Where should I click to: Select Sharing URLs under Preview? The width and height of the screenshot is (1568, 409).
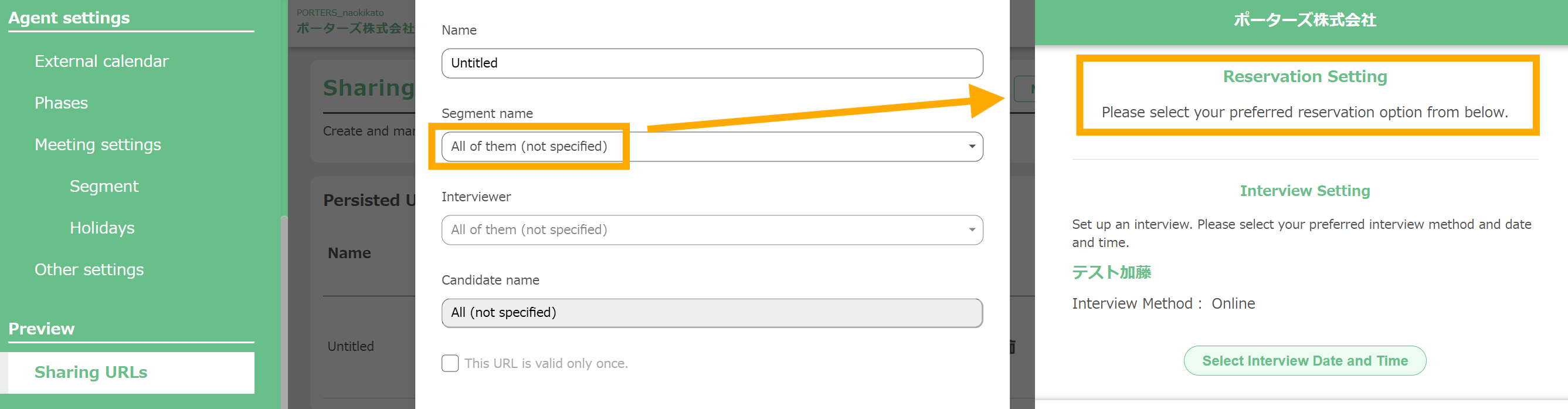(x=91, y=373)
